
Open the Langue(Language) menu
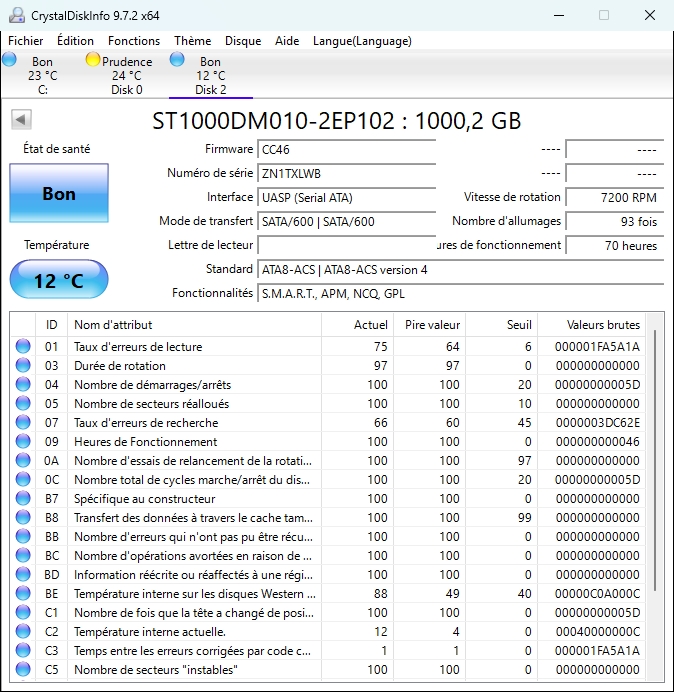point(362,41)
